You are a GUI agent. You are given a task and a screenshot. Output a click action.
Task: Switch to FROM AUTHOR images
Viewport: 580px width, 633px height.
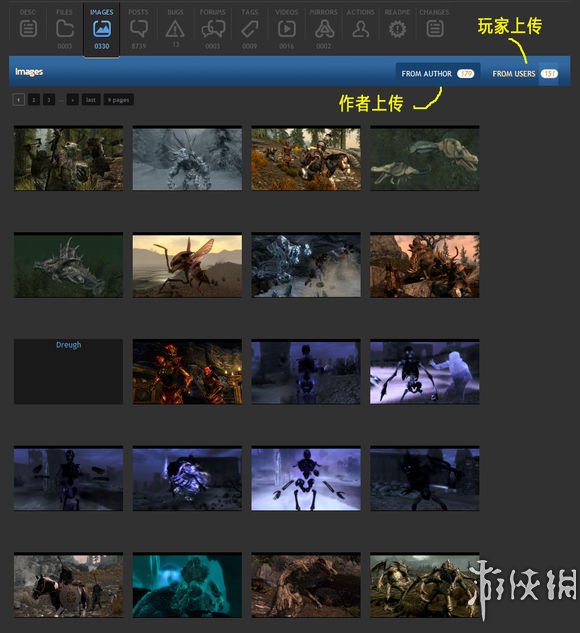438,74
